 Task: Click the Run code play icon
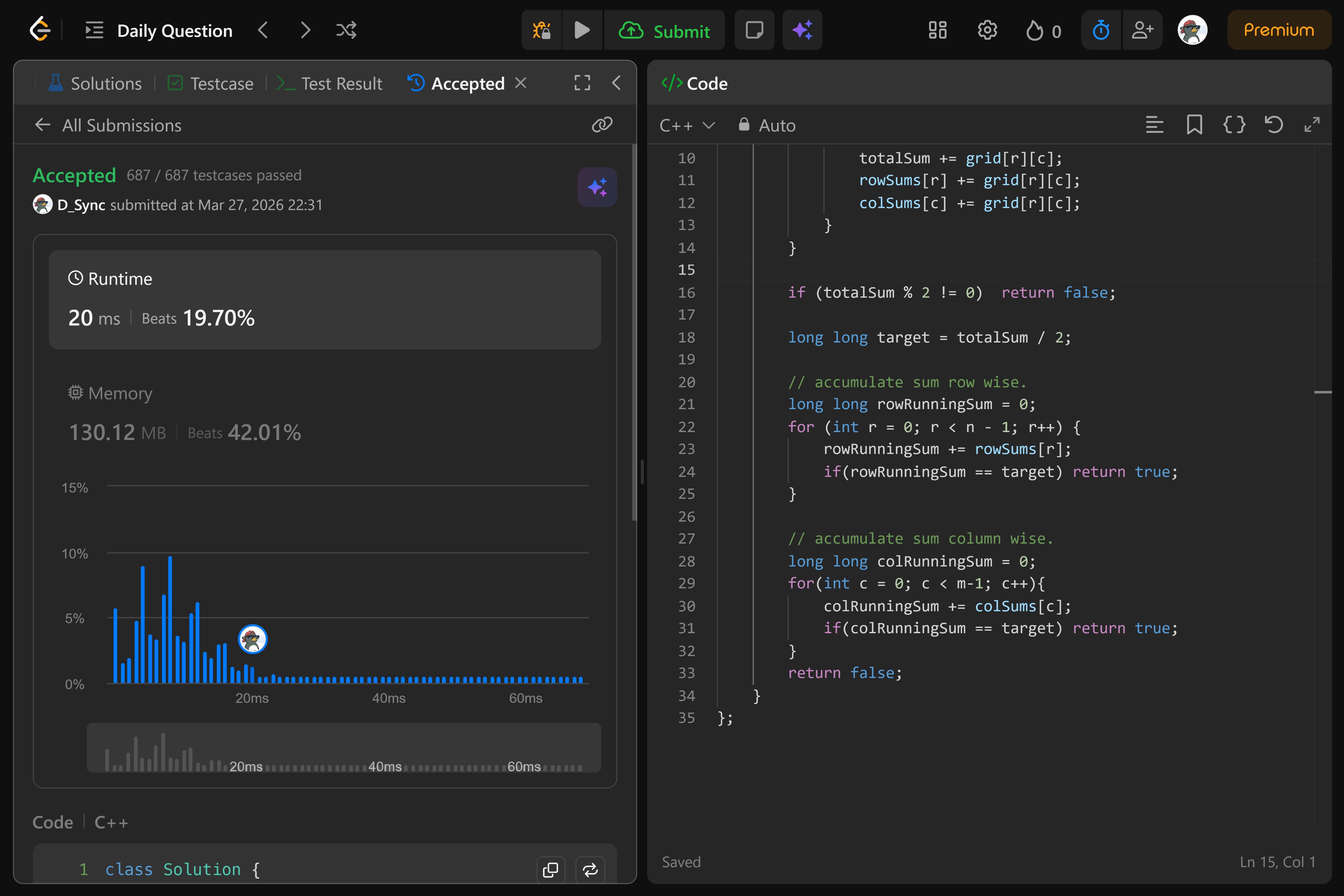(582, 30)
